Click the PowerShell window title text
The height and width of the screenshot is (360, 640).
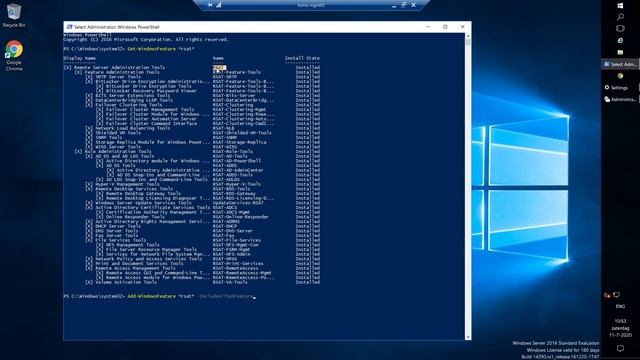[117, 27]
